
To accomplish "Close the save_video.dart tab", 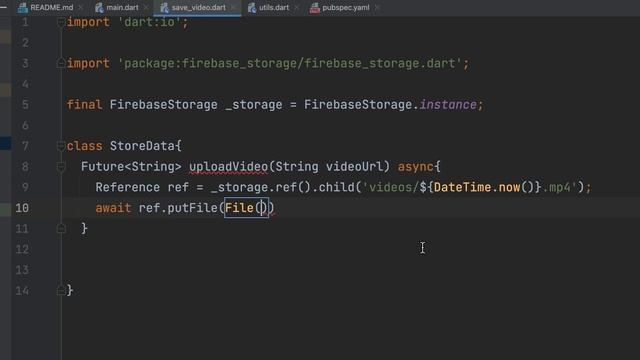I will pos(233,7).
